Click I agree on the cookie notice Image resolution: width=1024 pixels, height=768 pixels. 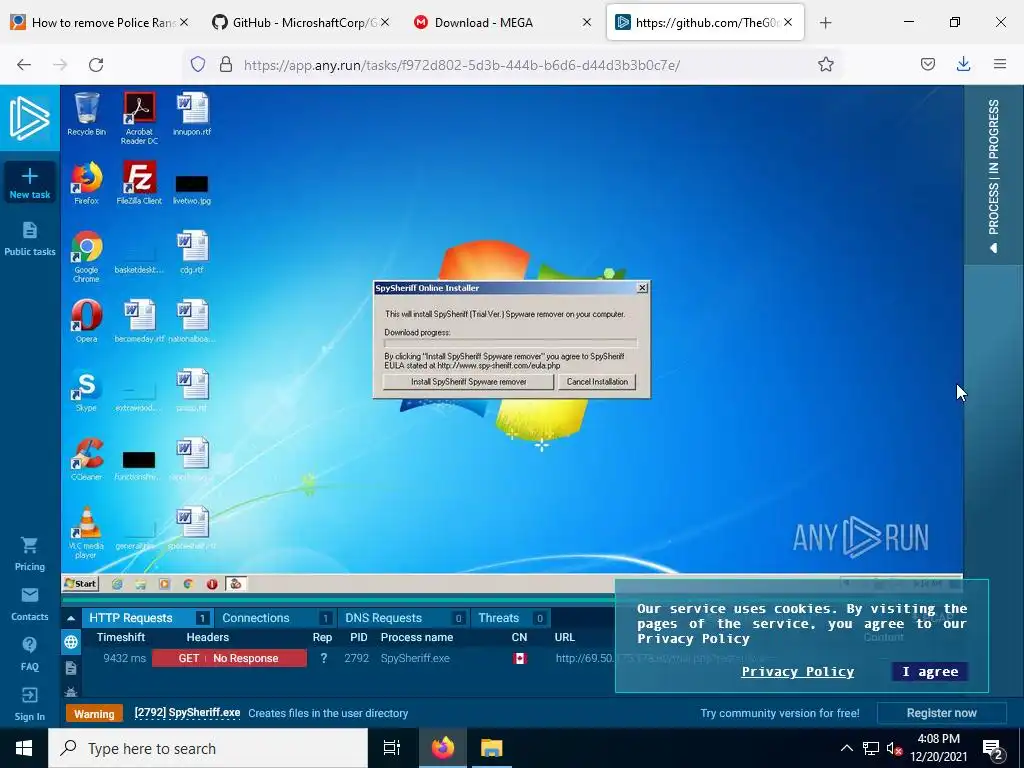tap(930, 671)
